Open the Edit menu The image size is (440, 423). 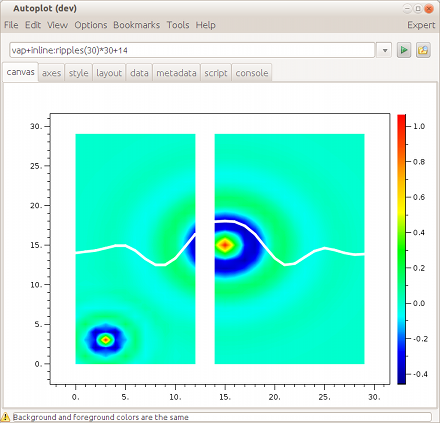click(x=33, y=25)
